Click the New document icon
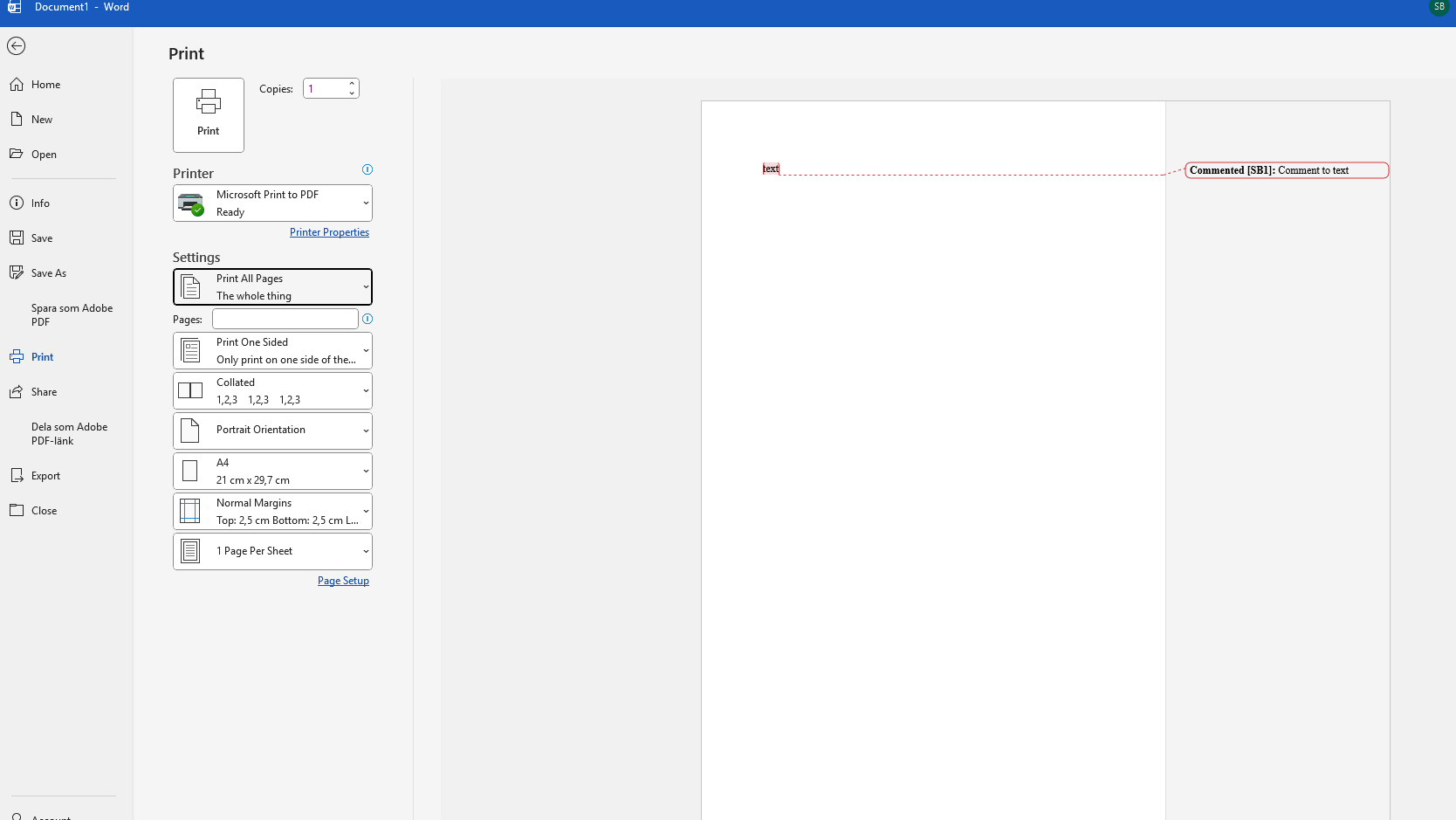1456x820 pixels. coord(17,119)
